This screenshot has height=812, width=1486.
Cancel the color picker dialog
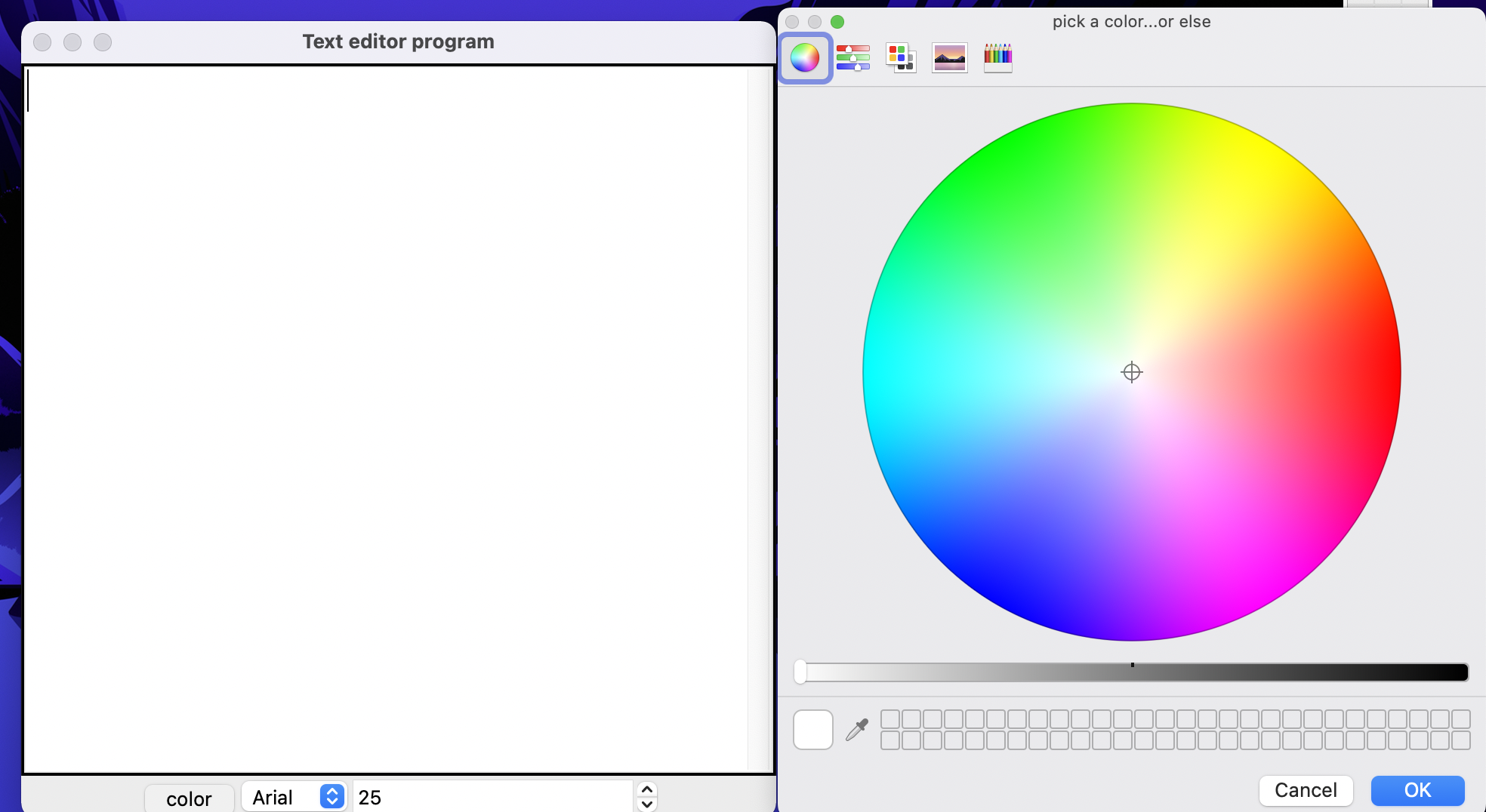click(x=1306, y=790)
